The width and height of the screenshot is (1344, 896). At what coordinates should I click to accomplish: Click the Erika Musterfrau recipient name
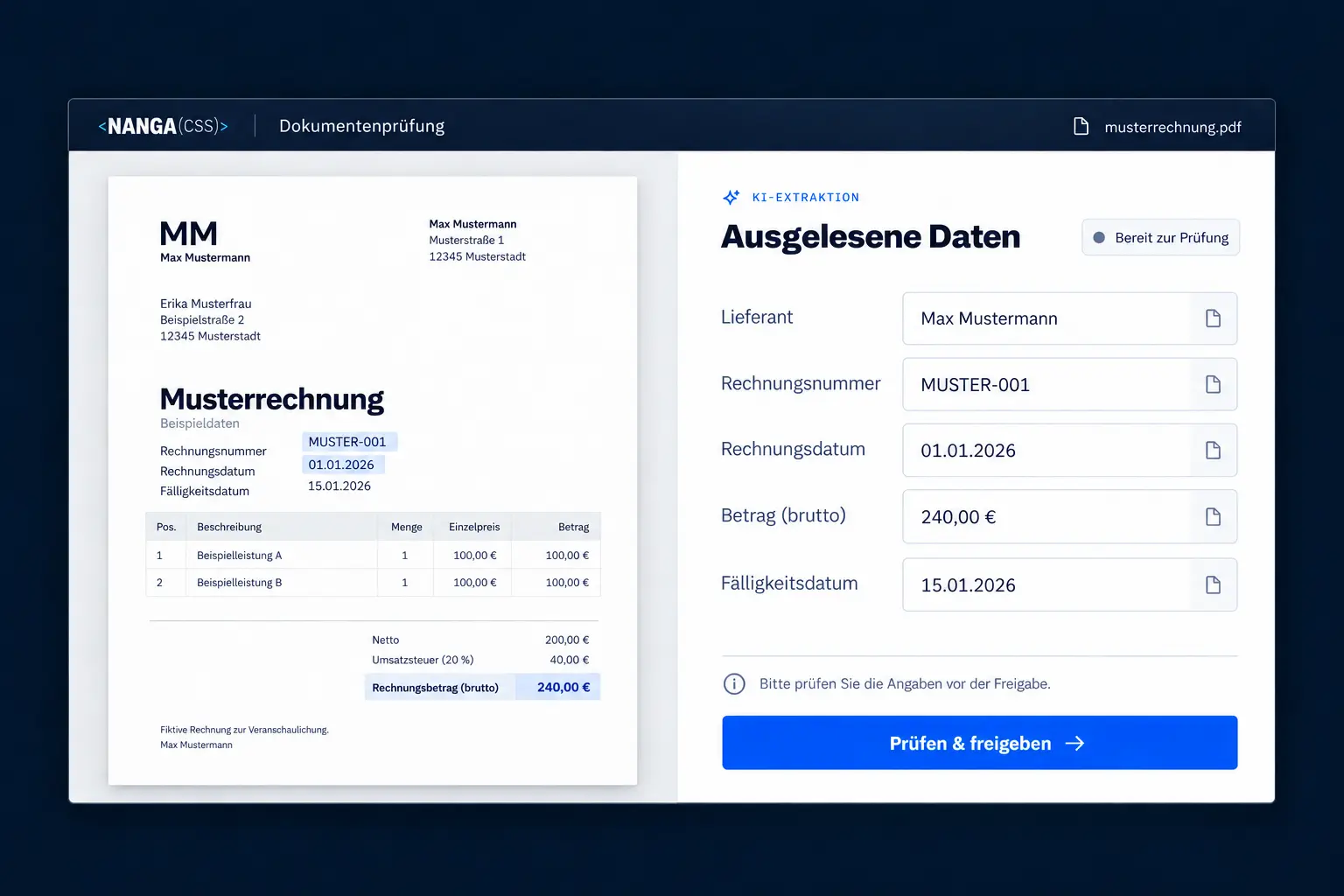coord(206,304)
